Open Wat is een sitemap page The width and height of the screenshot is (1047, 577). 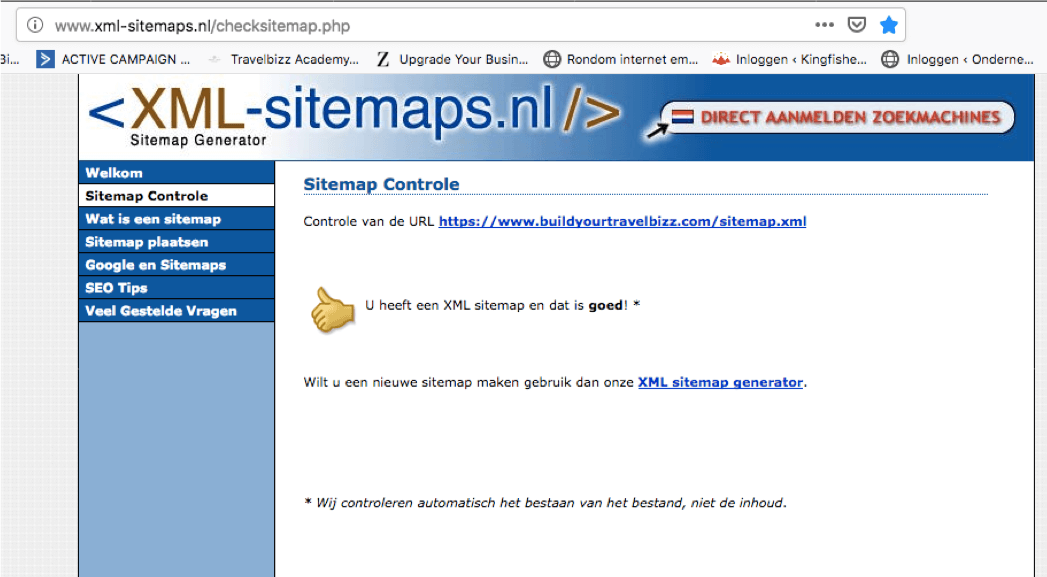(176, 218)
